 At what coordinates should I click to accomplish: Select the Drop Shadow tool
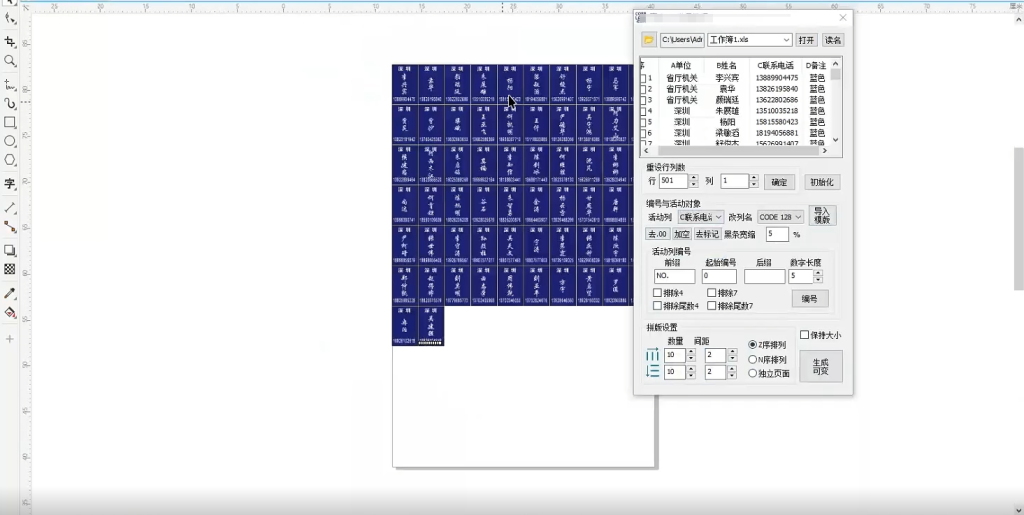point(10,250)
